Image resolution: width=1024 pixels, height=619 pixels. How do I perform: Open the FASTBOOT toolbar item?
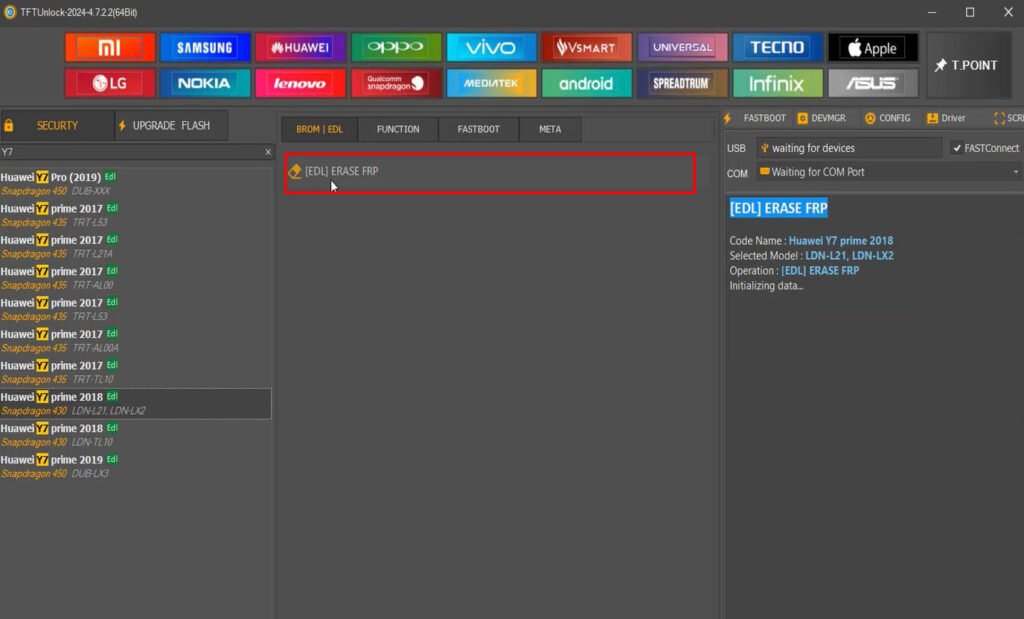[755, 118]
